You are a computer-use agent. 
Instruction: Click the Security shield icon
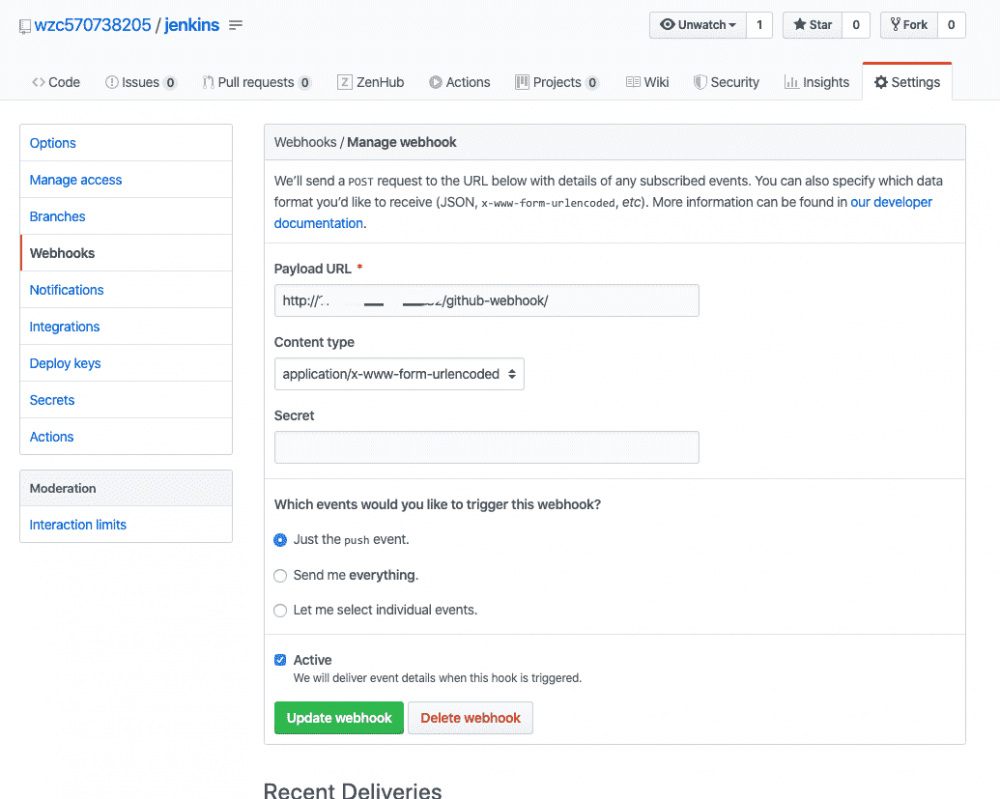702,82
